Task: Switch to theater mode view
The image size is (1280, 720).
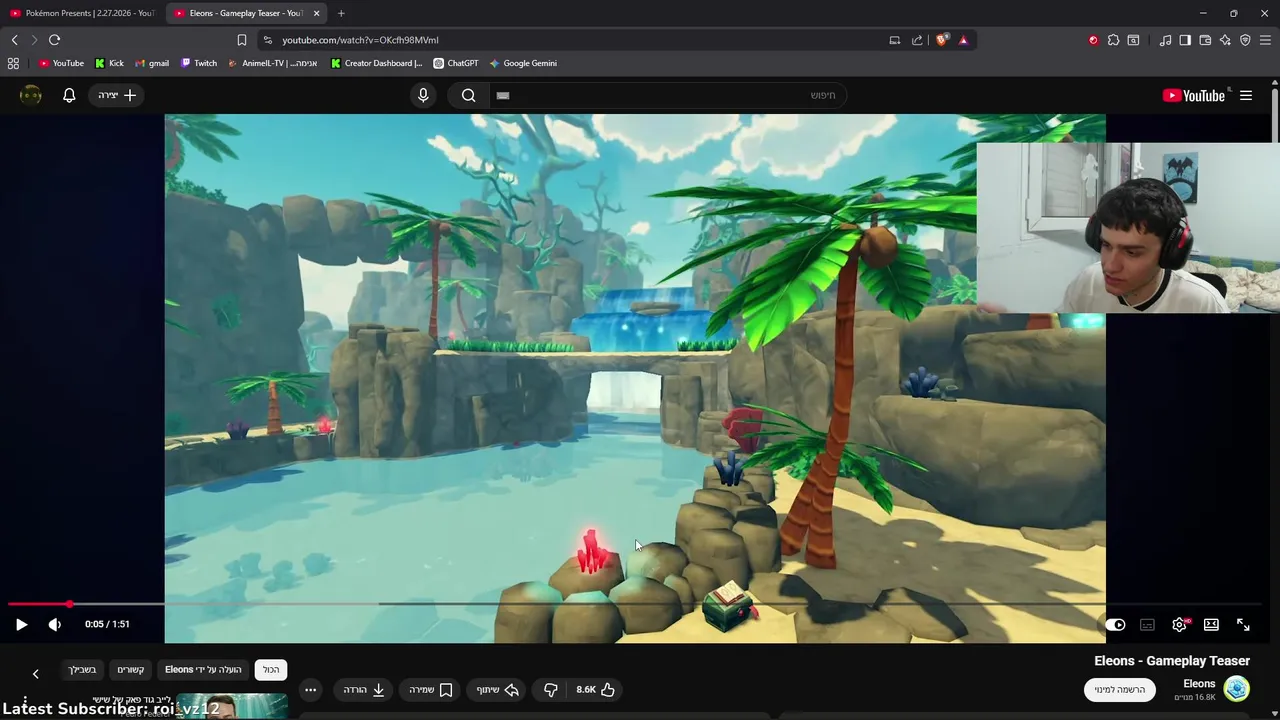Action: pos(1211,625)
